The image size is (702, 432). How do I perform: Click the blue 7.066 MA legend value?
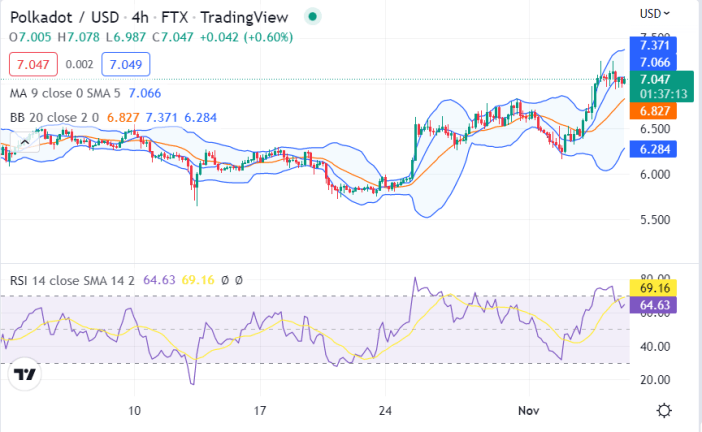145,93
